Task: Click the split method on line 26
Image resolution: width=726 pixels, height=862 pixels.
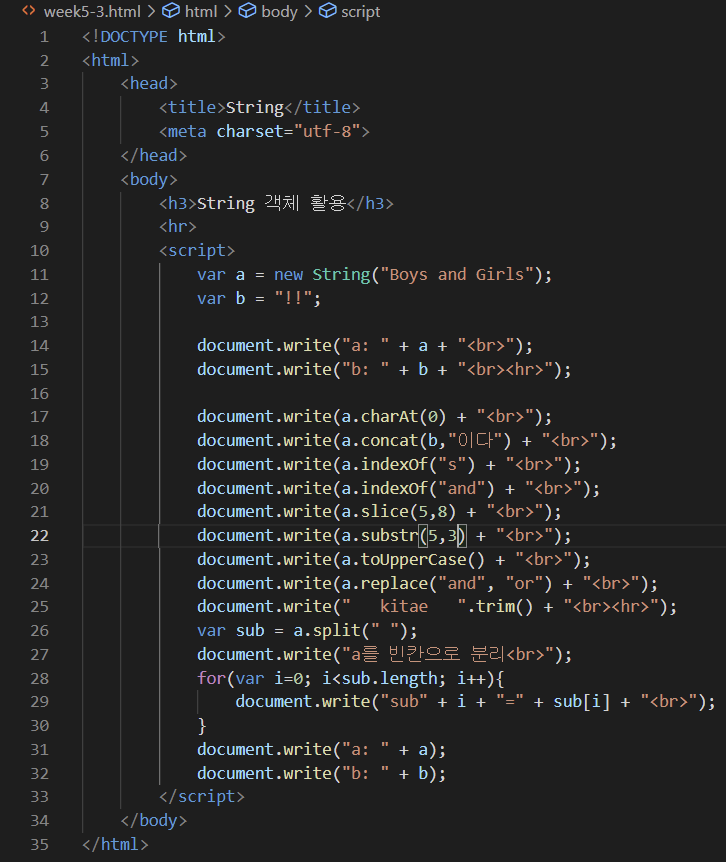Action: (337, 631)
